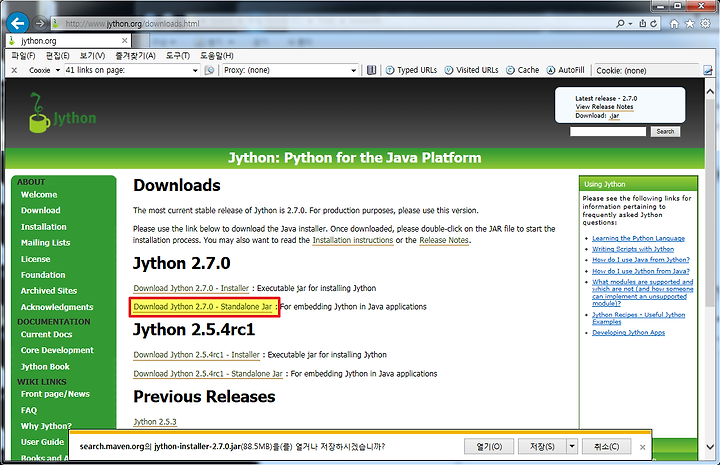Open the Cache toolbar button
This screenshot has width=720, height=465.
tap(523, 70)
